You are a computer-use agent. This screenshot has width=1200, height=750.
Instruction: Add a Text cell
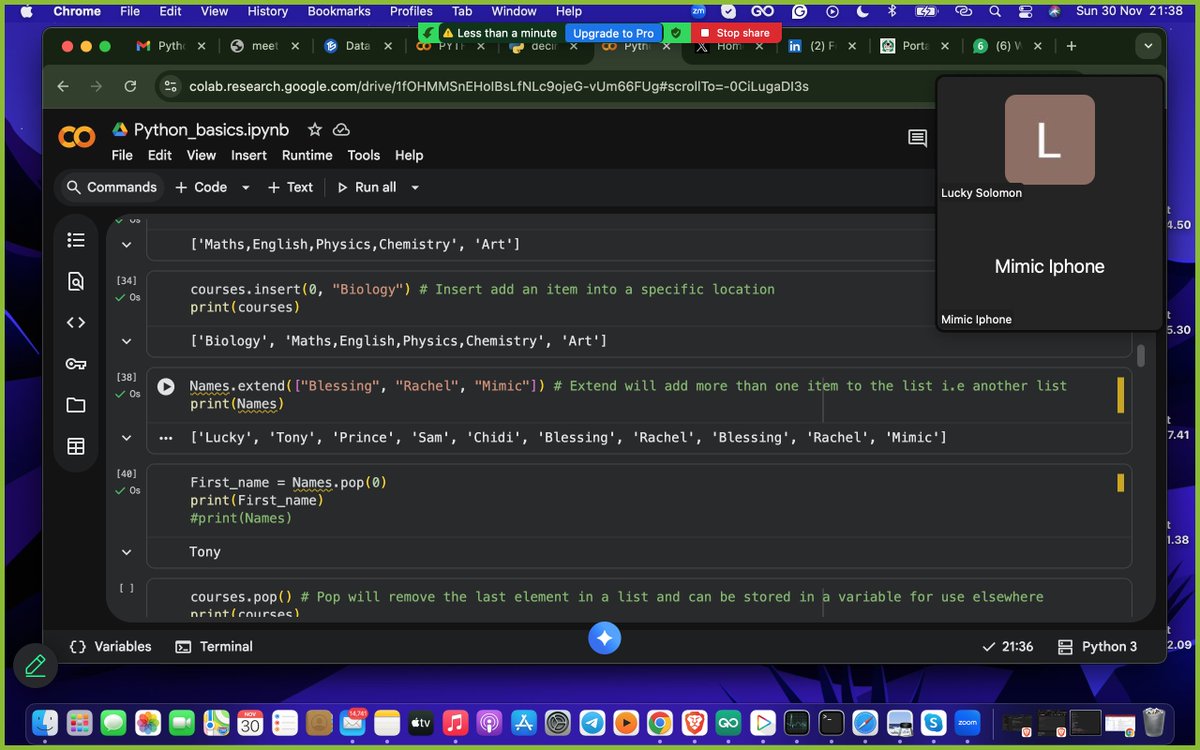pyautogui.click(x=290, y=187)
